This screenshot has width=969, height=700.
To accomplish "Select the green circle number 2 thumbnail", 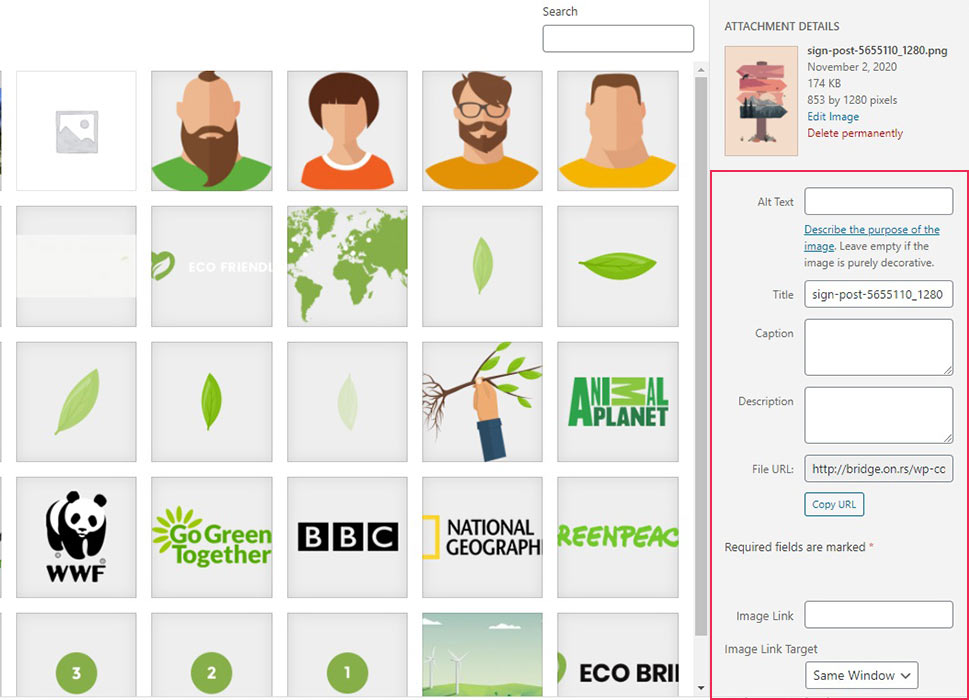I will [211, 655].
